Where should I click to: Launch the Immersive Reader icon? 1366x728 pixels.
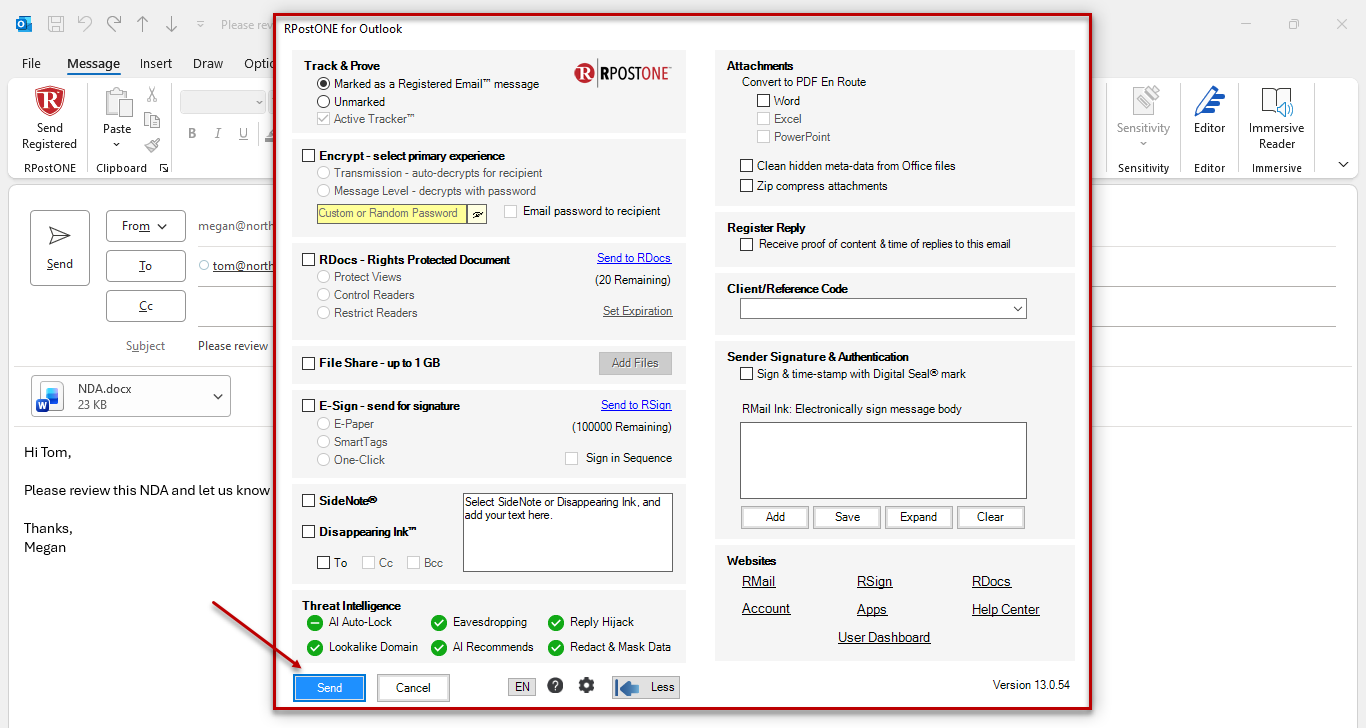click(x=1276, y=101)
